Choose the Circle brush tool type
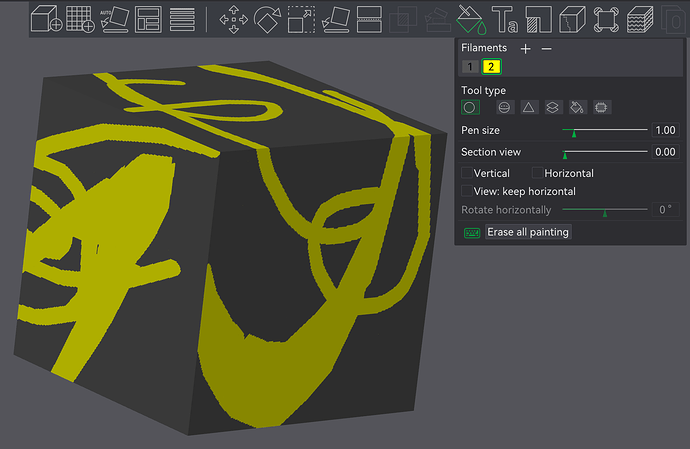 click(x=470, y=107)
